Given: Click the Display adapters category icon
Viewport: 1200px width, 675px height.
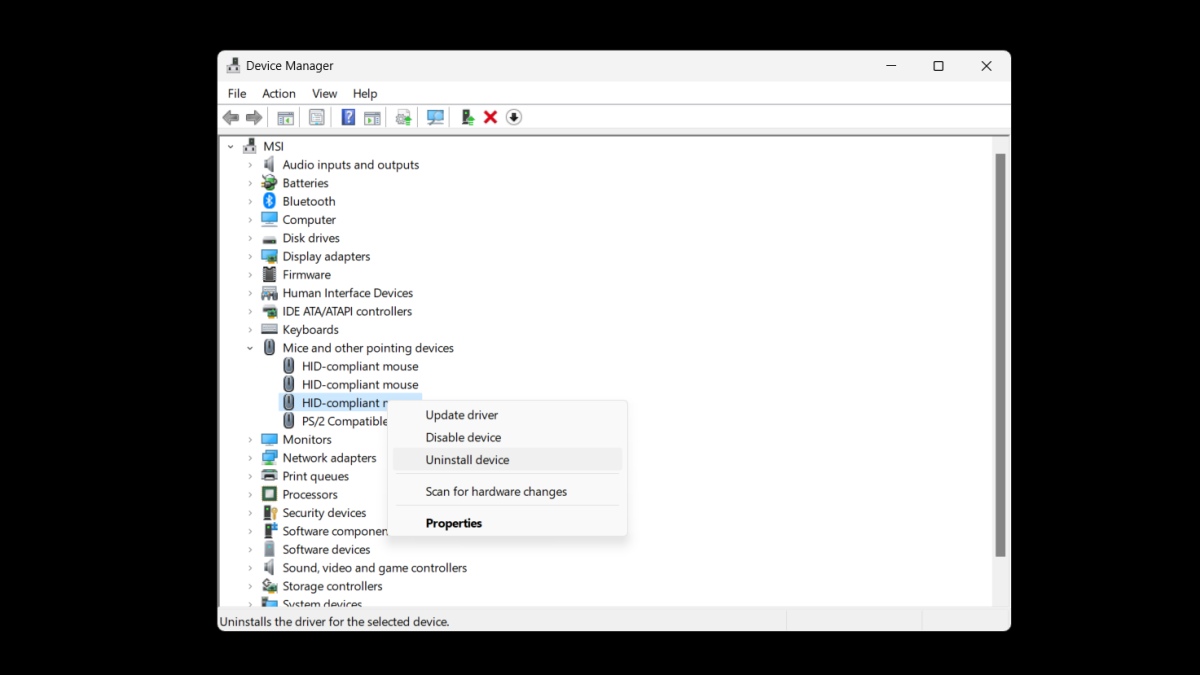Looking at the screenshot, I should (x=269, y=256).
